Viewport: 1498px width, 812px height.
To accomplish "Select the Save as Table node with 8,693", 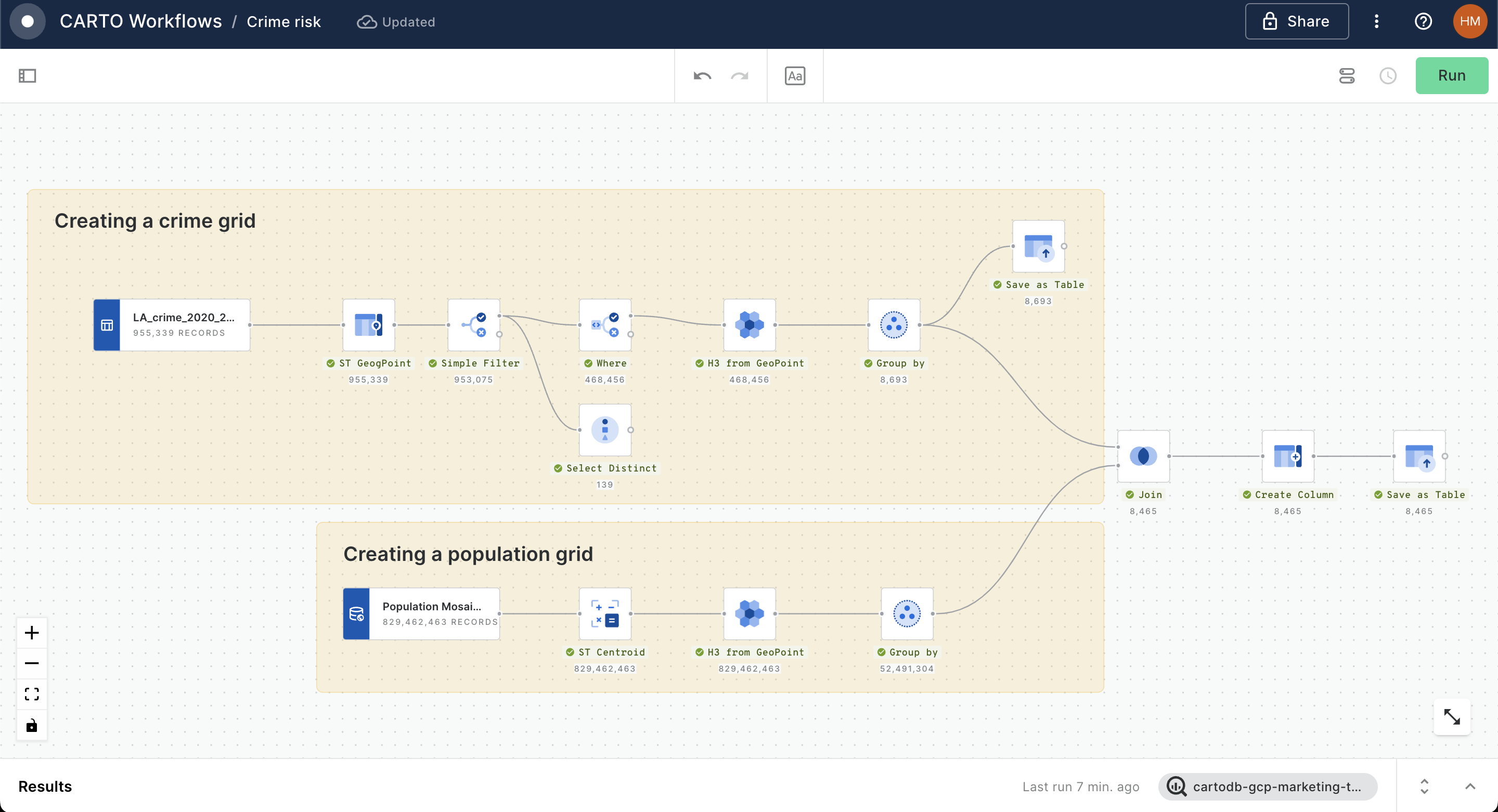I will pyautogui.click(x=1039, y=246).
